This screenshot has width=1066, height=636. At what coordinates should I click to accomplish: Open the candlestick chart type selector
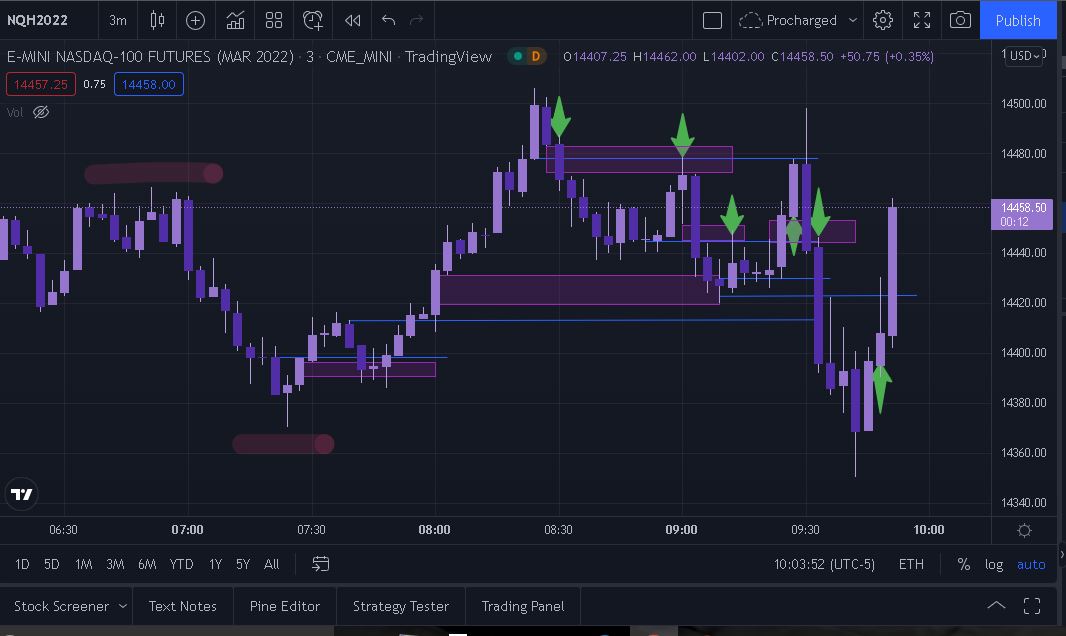coord(157,20)
